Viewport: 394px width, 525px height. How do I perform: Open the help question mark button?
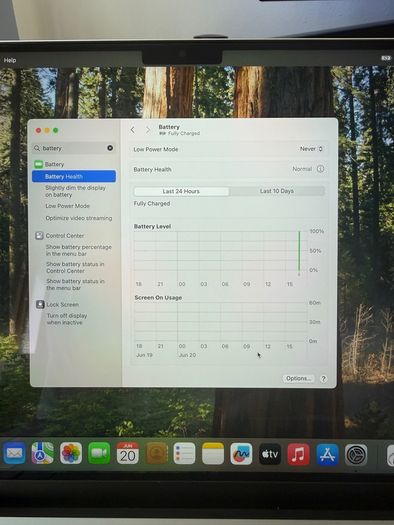click(x=323, y=379)
